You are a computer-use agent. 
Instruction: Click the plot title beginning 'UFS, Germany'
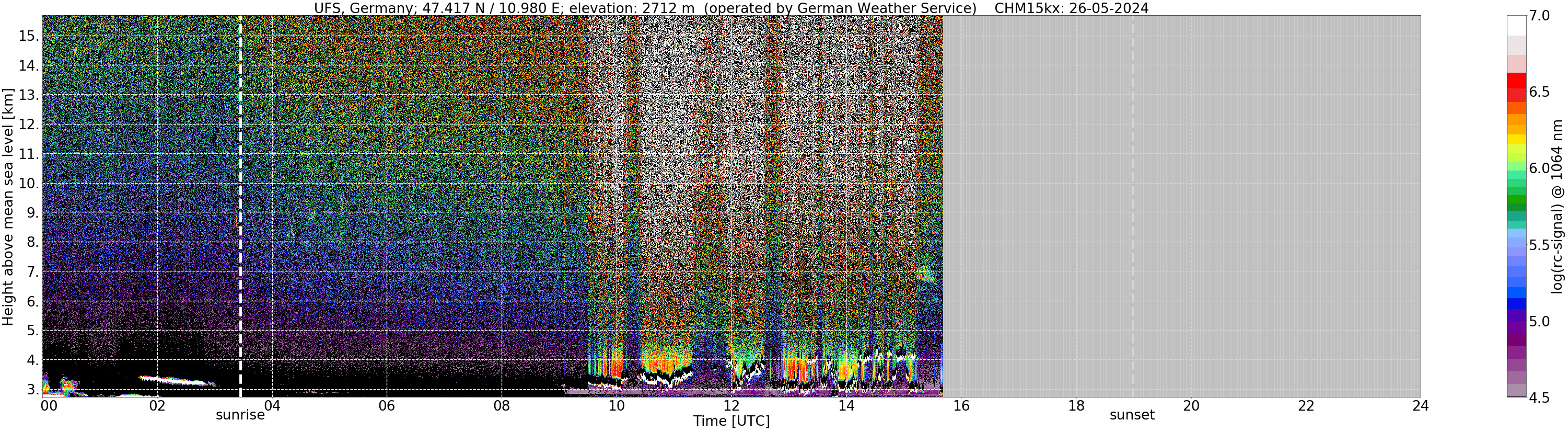[731, 8]
